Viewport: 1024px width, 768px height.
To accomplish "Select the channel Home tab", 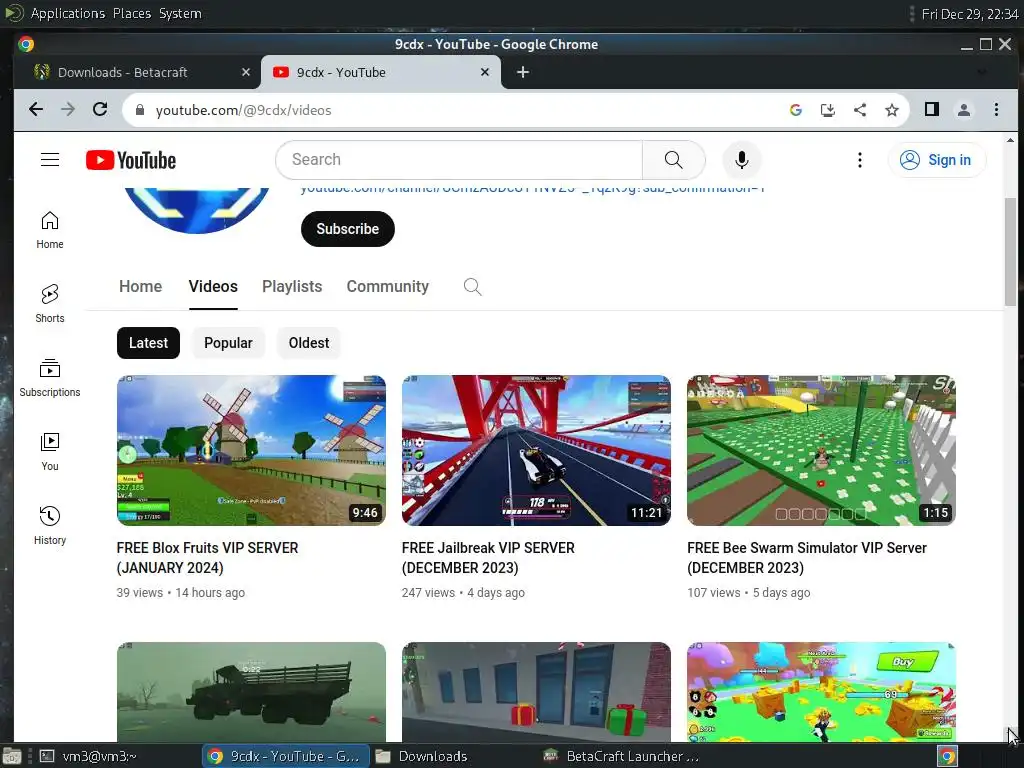I will pyautogui.click(x=140, y=287).
